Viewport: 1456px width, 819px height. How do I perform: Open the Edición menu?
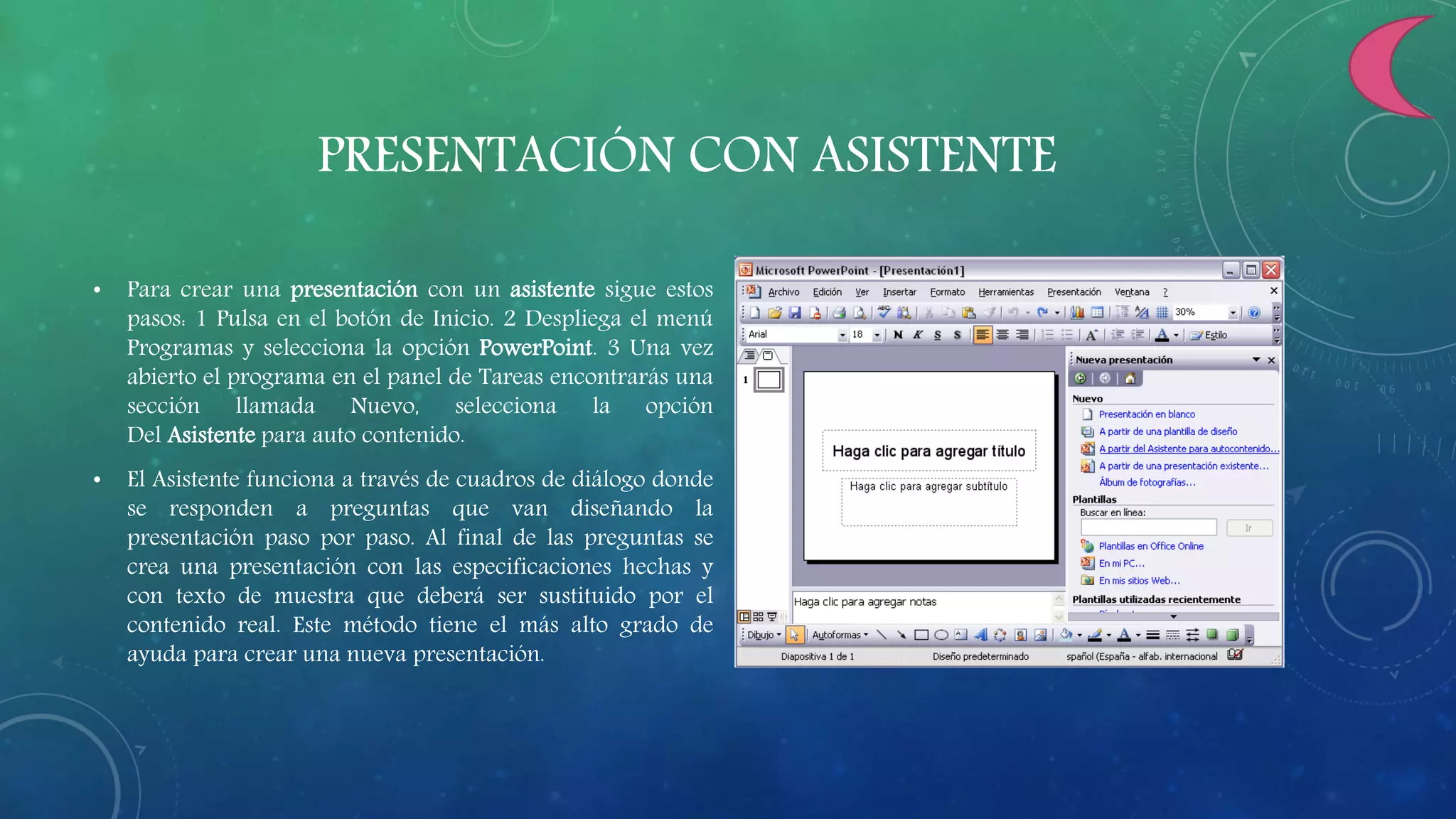pos(827,292)
